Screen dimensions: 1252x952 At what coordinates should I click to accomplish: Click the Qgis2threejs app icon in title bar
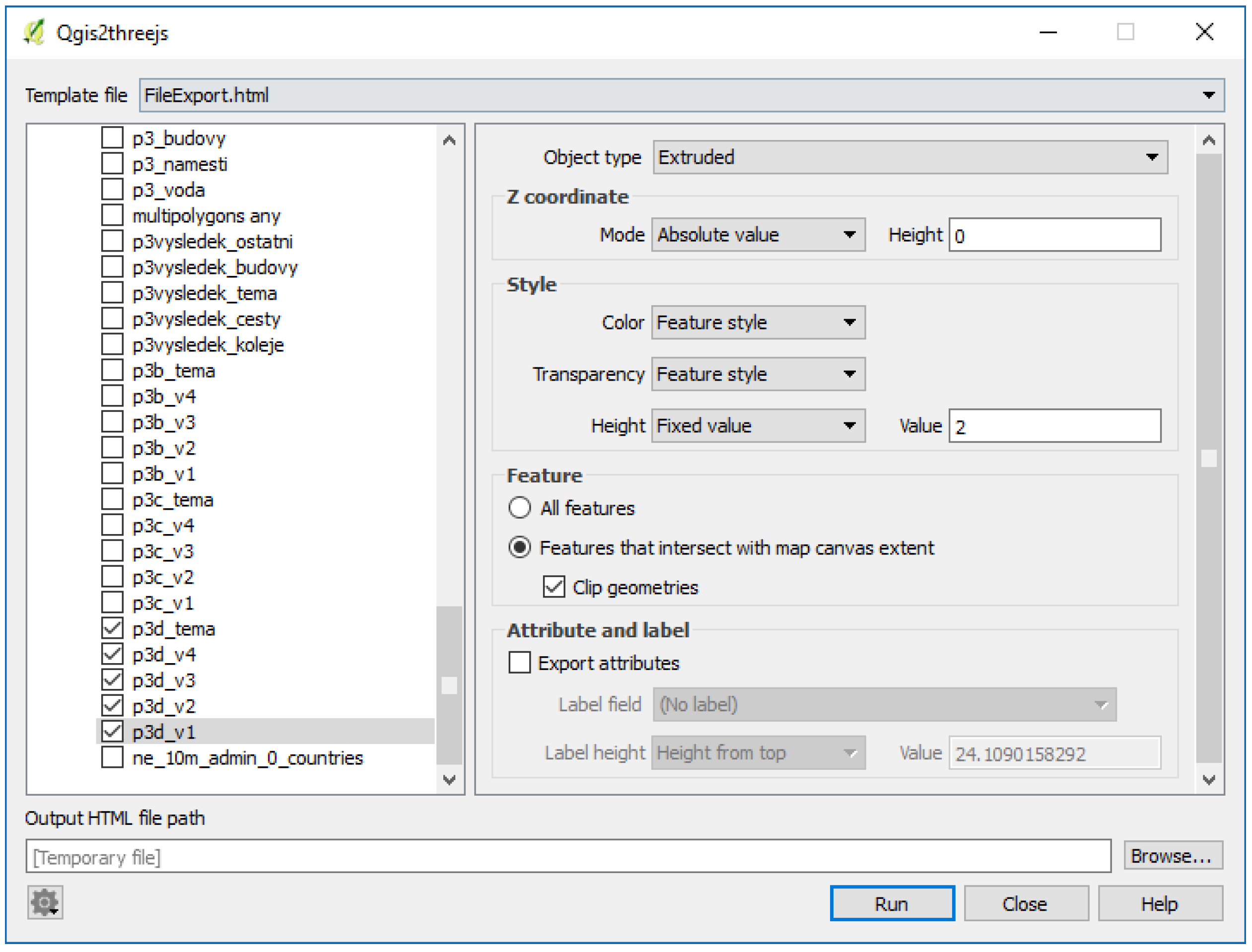(x=35, y=32)
